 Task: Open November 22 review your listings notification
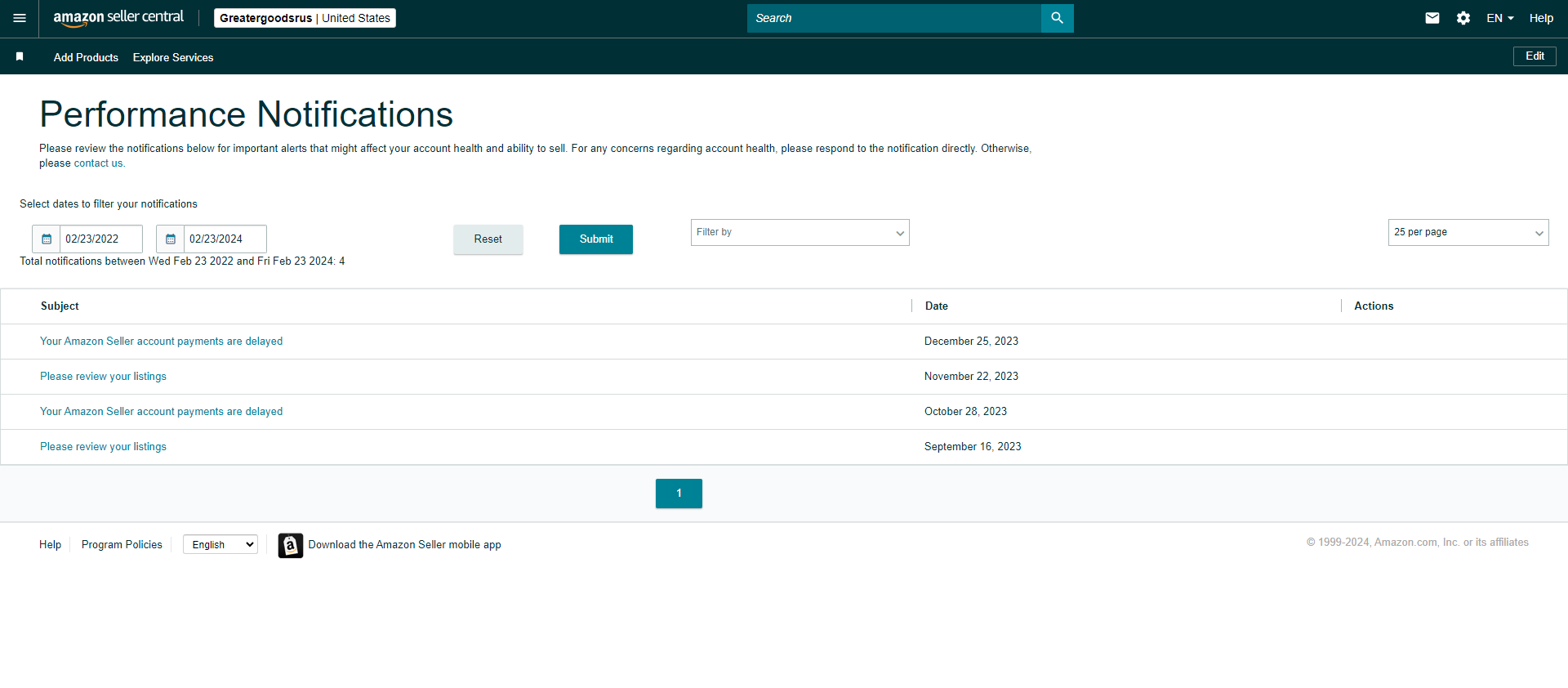[x=103, y=377]
